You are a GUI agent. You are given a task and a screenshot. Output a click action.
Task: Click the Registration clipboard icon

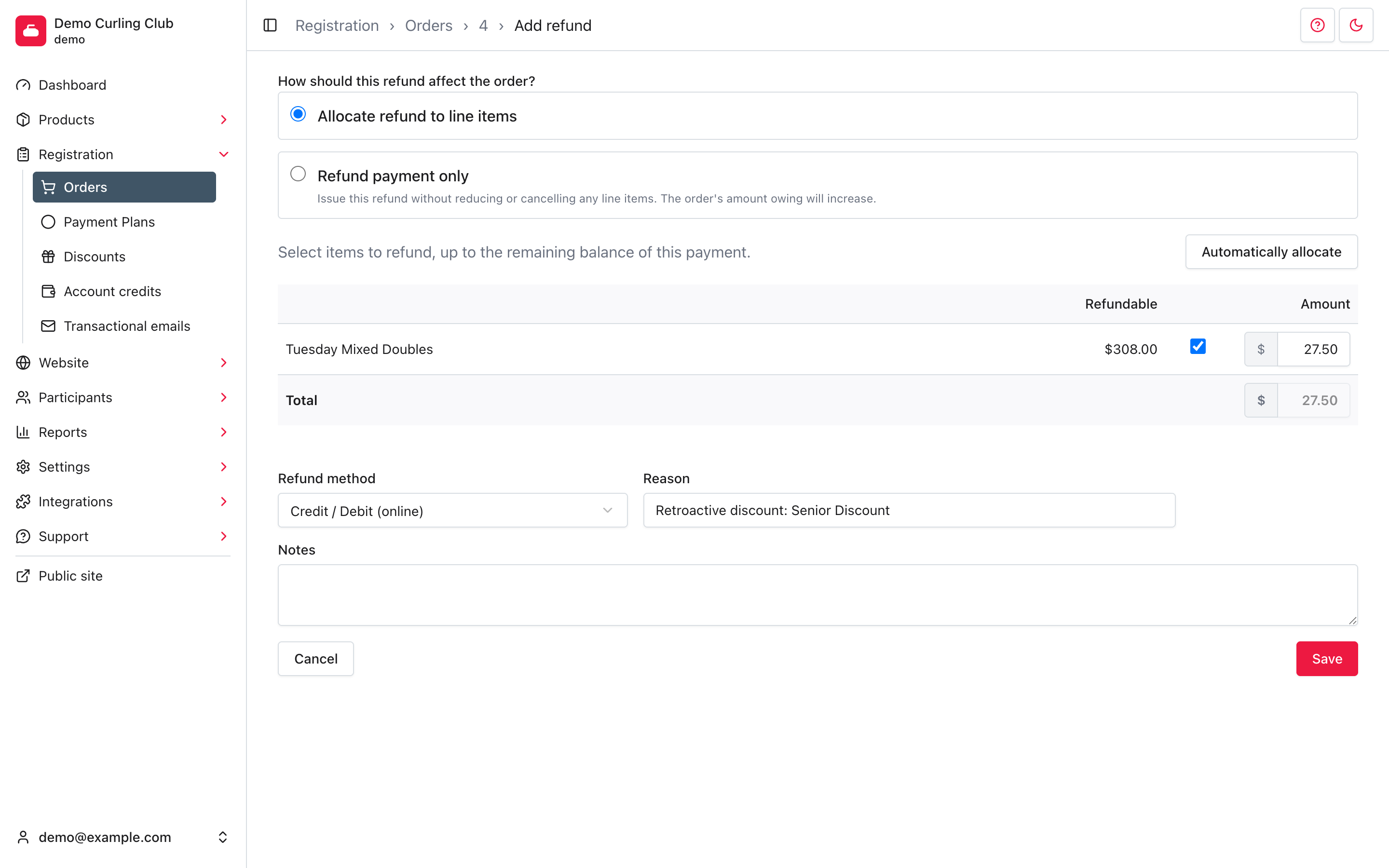(23, 154)
